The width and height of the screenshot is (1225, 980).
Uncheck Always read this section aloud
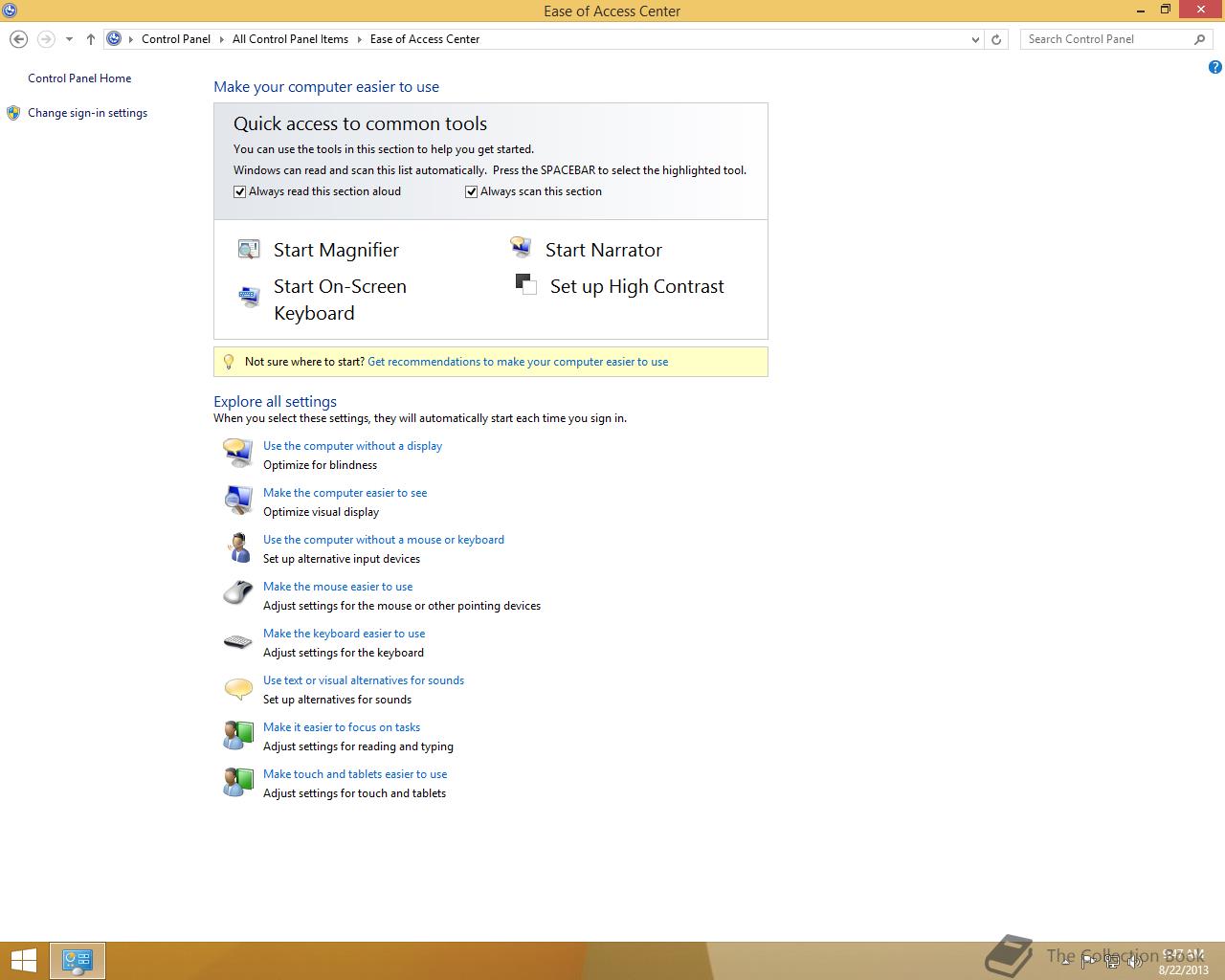point(239,191)
